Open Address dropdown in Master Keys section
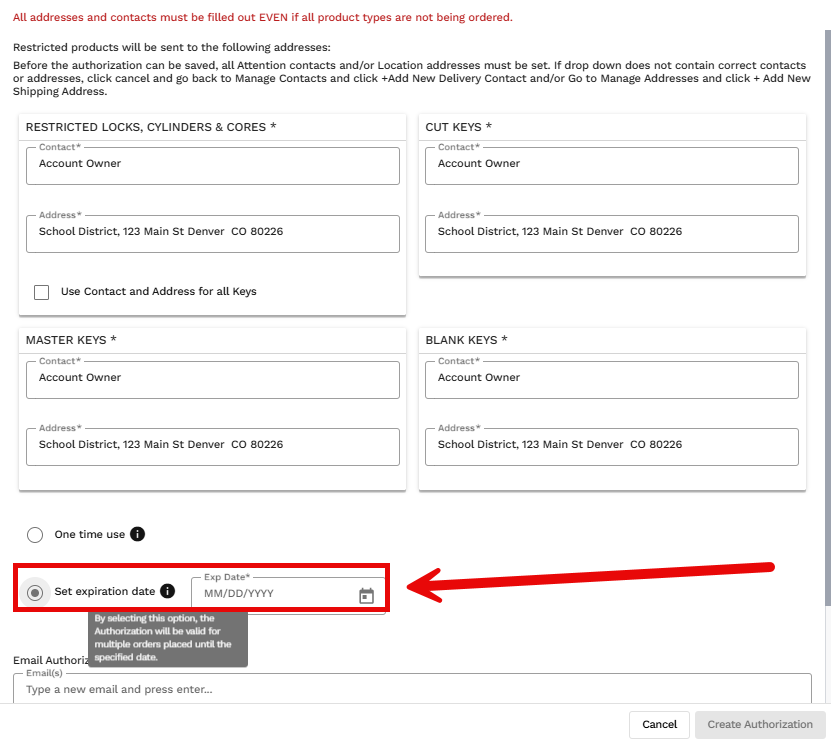 click(x=213, y=447)
